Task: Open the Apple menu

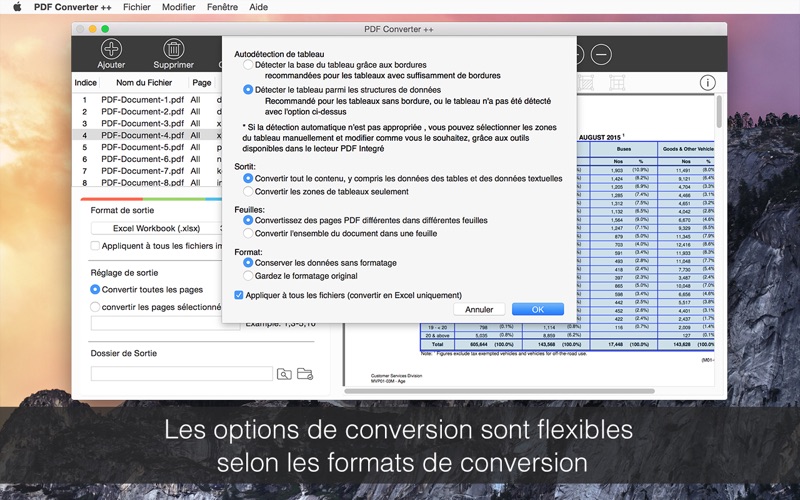Action: point(17,7)
